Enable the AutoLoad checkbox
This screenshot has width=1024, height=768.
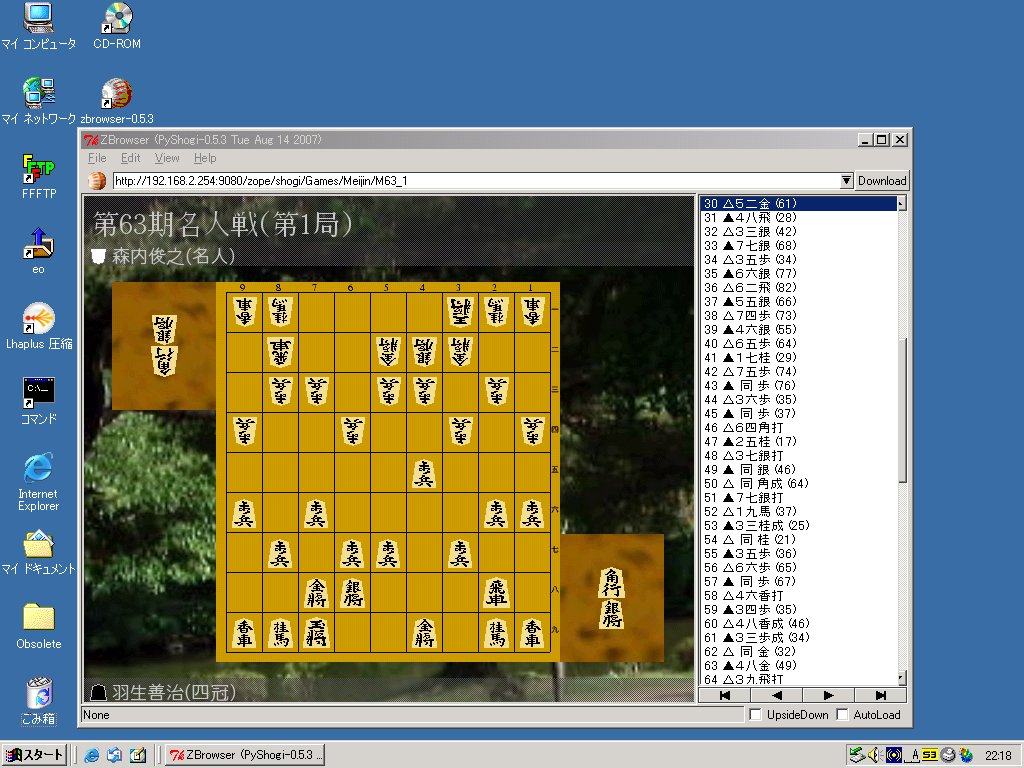[x=843, y=715]
